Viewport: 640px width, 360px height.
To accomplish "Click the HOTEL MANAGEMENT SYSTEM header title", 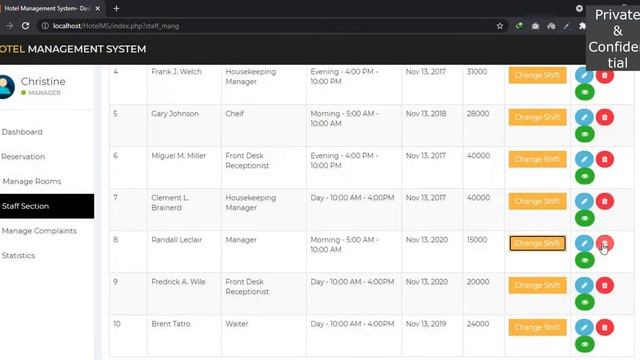I will [73, 49].
